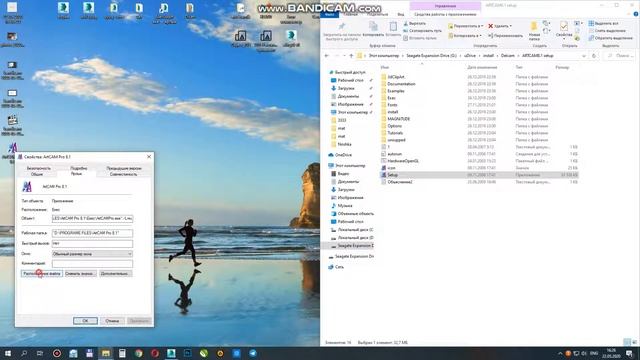Select the Ярлык tab
The height and width of the screenshot is (360, 640).
pyautogui.click(x=76, y=174)
